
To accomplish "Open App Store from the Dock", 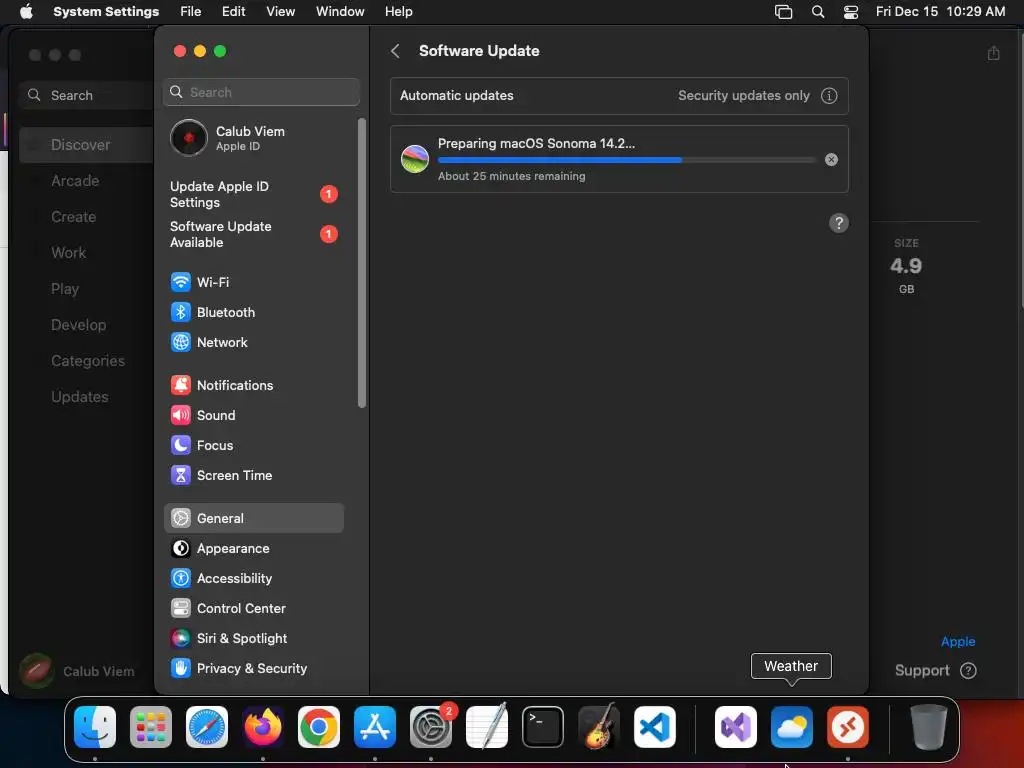I will [375, 727].
